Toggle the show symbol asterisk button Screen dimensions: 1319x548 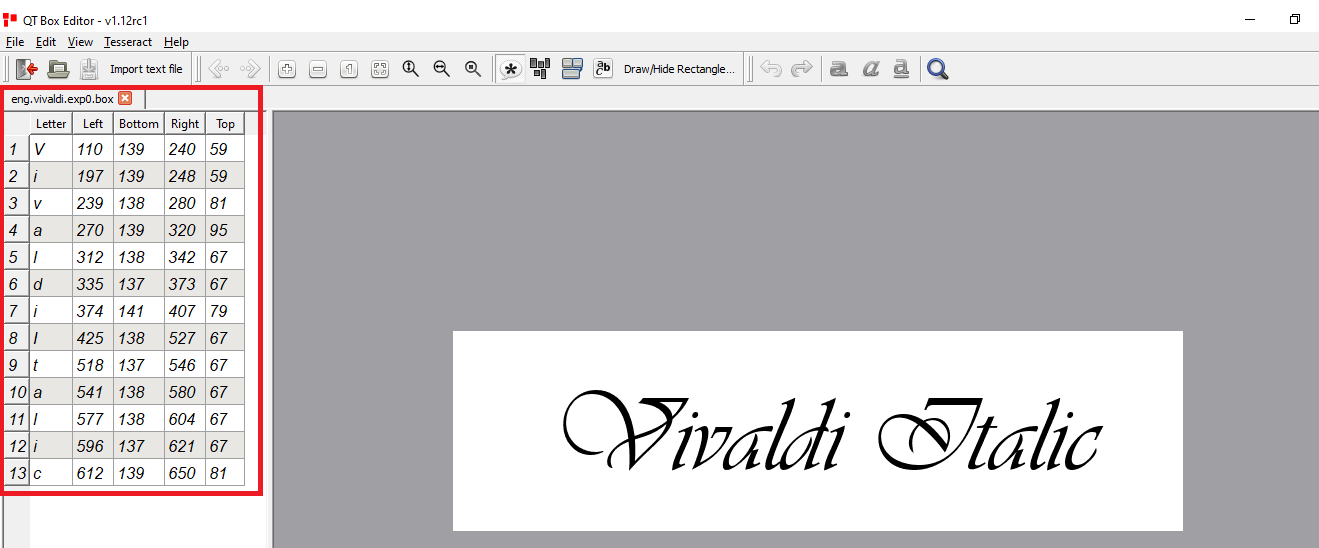(511, 69)
